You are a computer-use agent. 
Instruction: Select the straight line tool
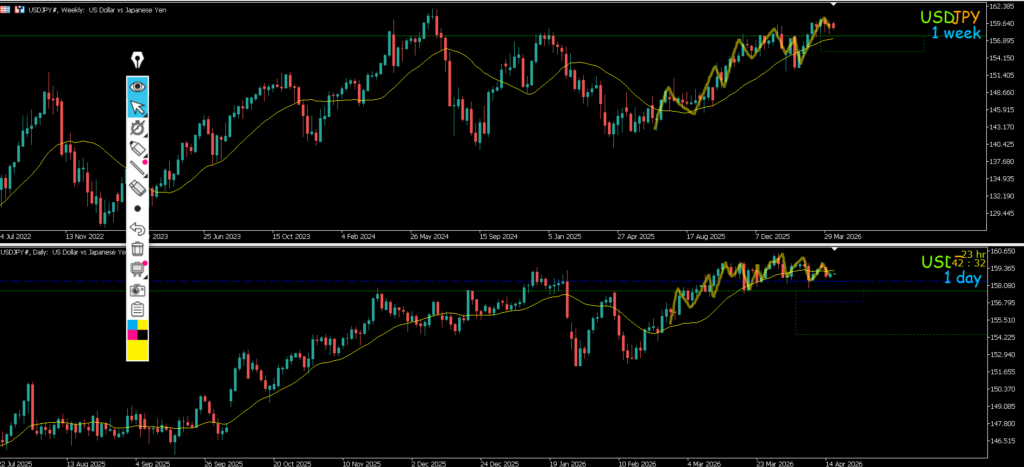(x=137, y=168)
